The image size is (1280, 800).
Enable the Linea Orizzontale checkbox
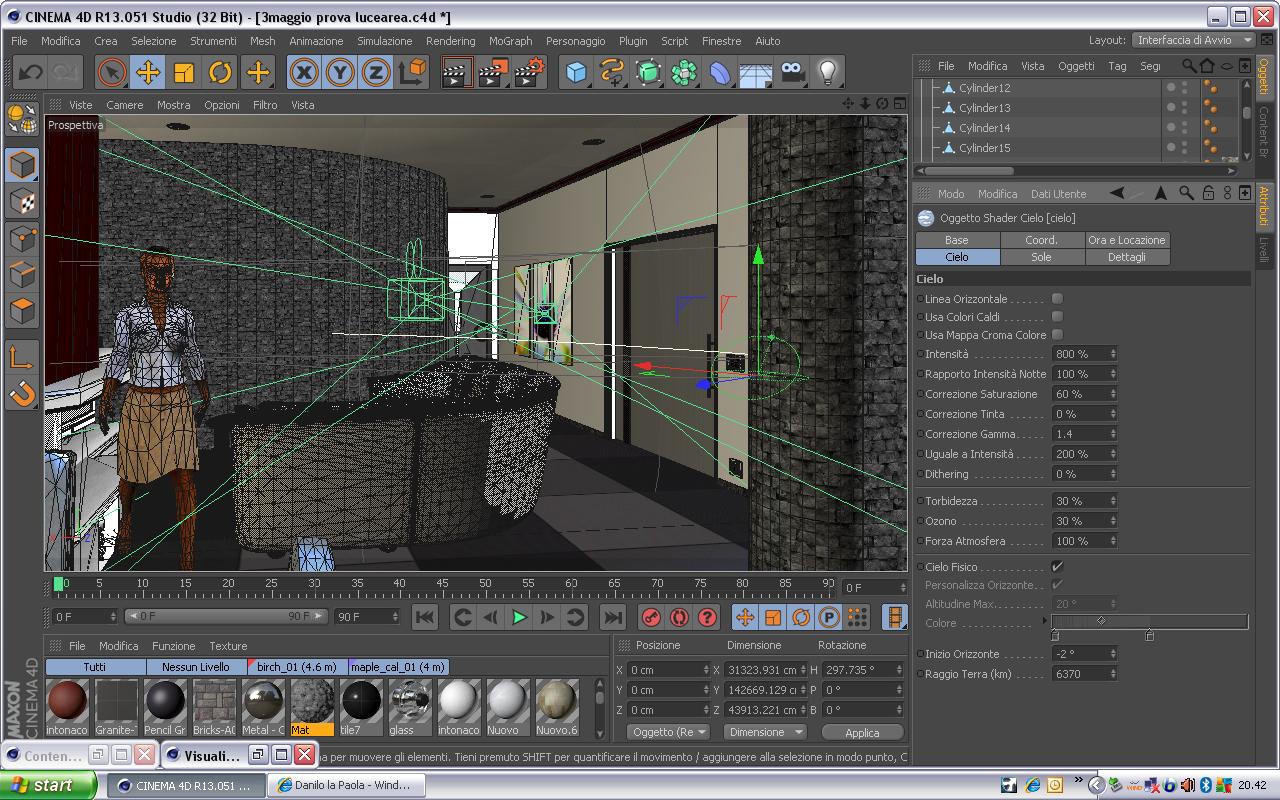1057,298
